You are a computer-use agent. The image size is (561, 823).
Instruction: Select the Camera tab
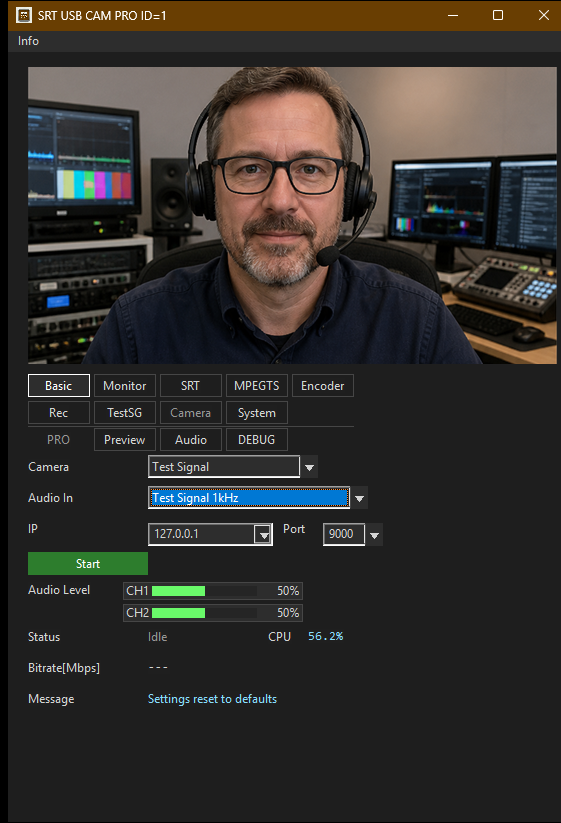[x=190, y=413]
